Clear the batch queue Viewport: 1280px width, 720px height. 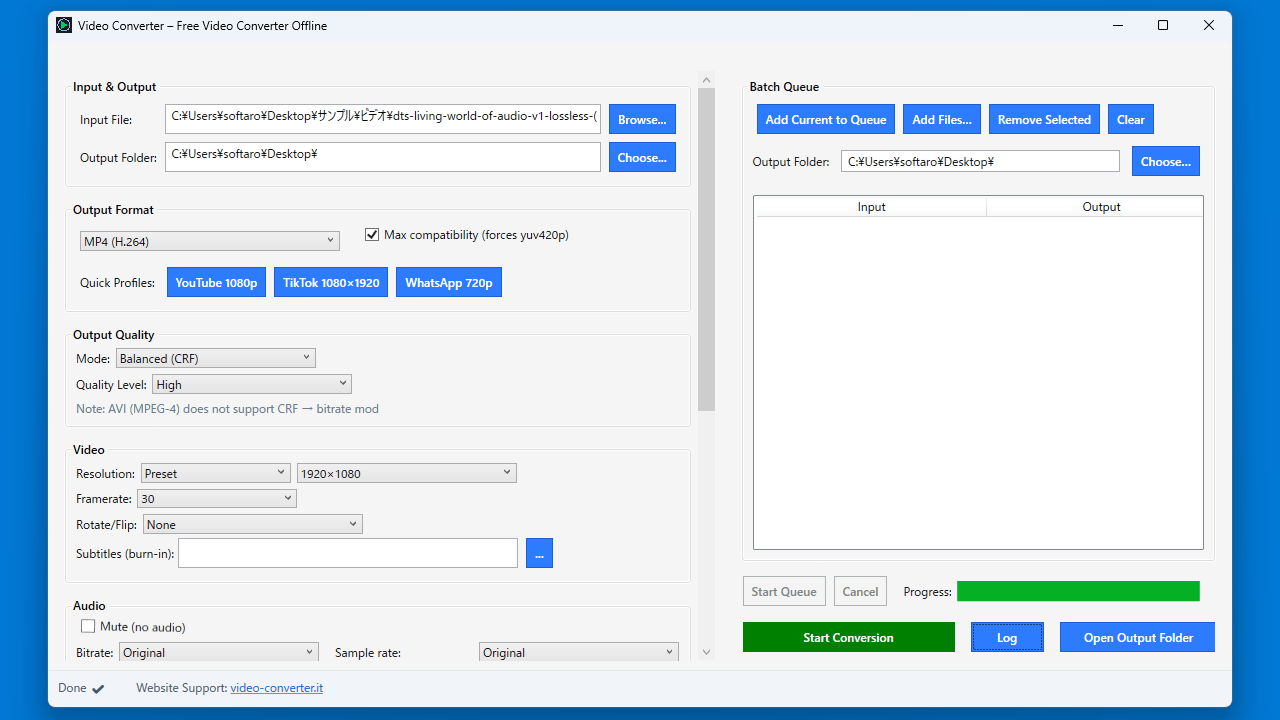click(1130, 119)
